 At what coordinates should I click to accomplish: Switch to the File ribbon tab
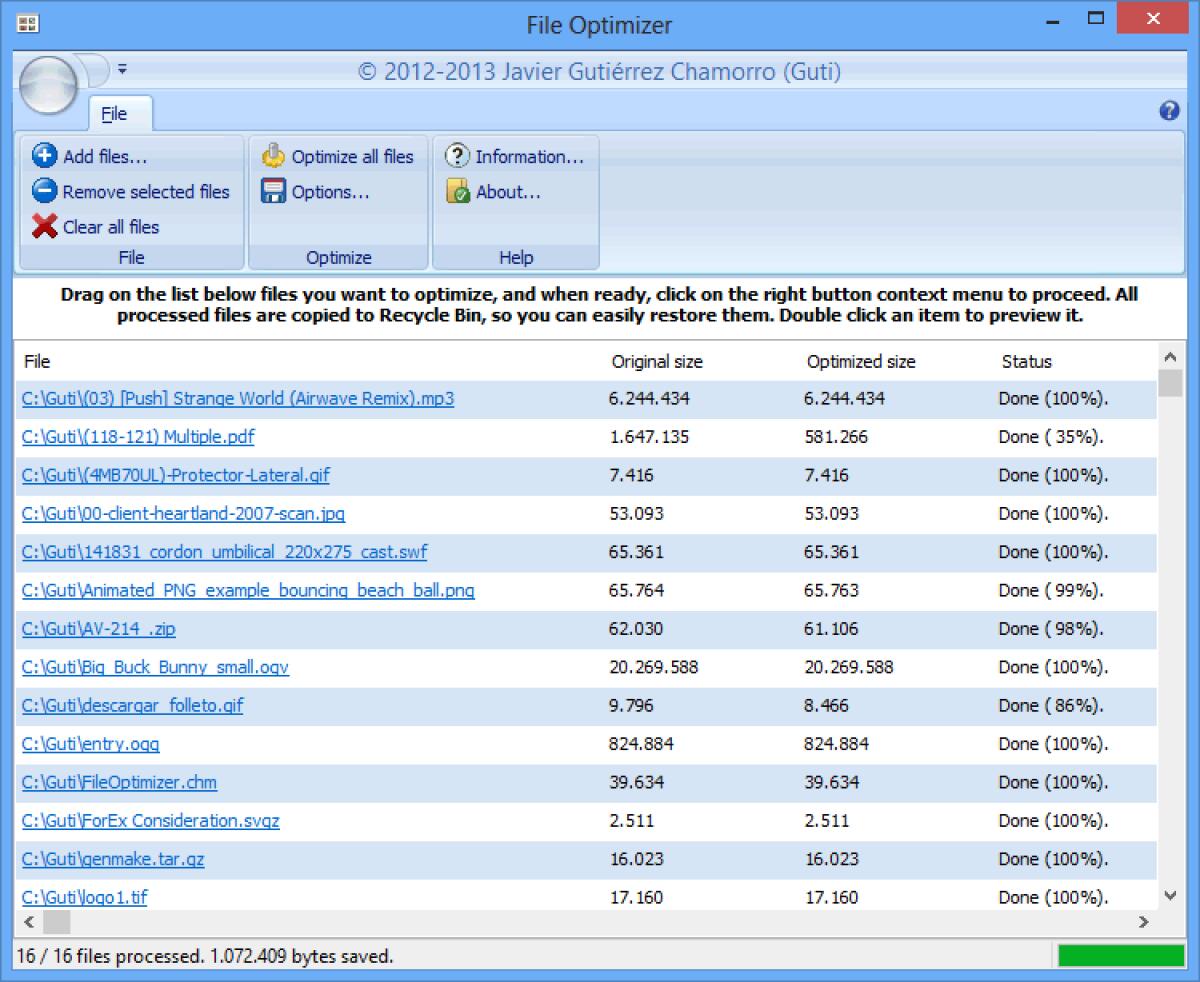point(119,113)
